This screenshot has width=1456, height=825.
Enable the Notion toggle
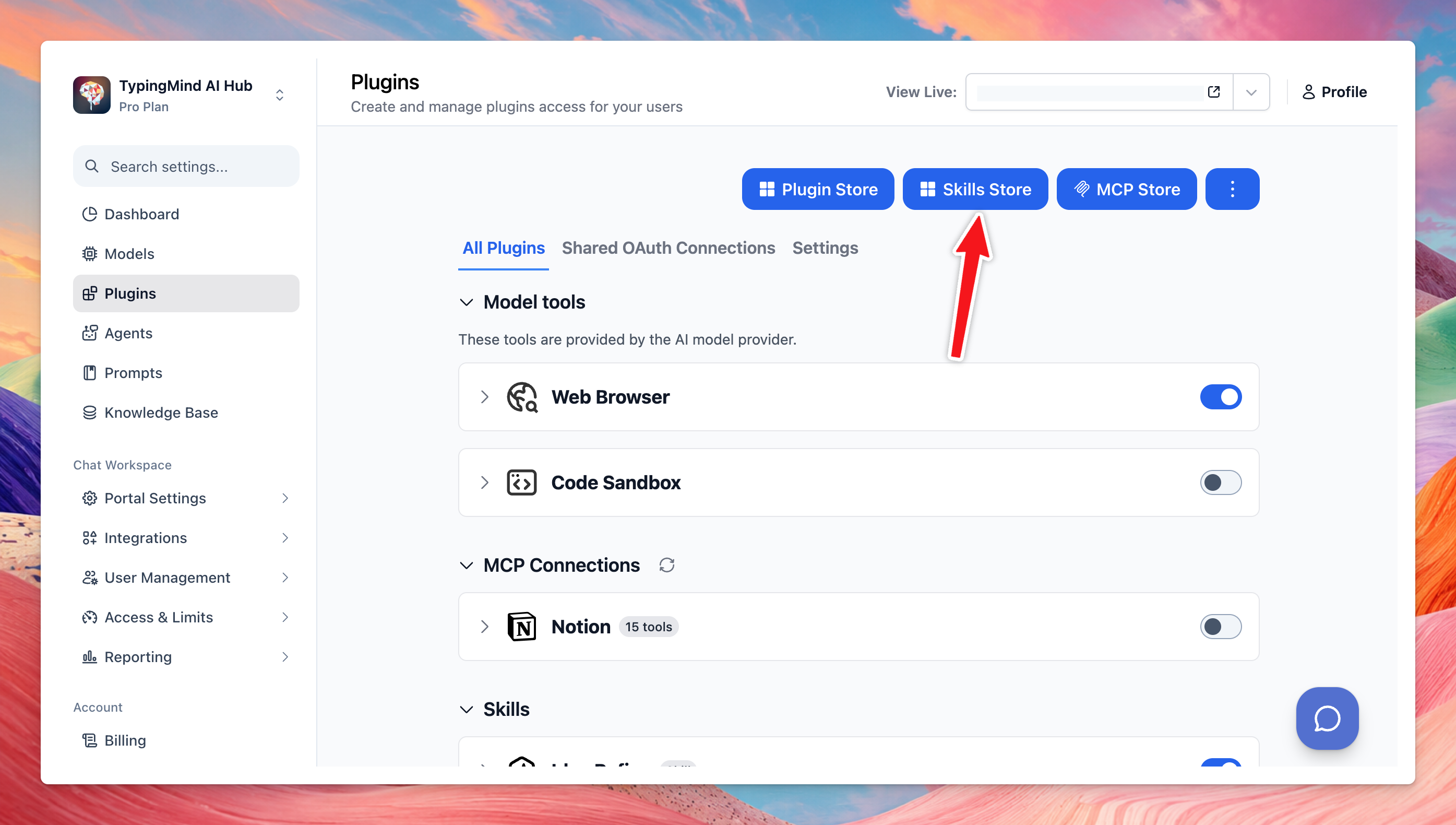pos(1221,627)
